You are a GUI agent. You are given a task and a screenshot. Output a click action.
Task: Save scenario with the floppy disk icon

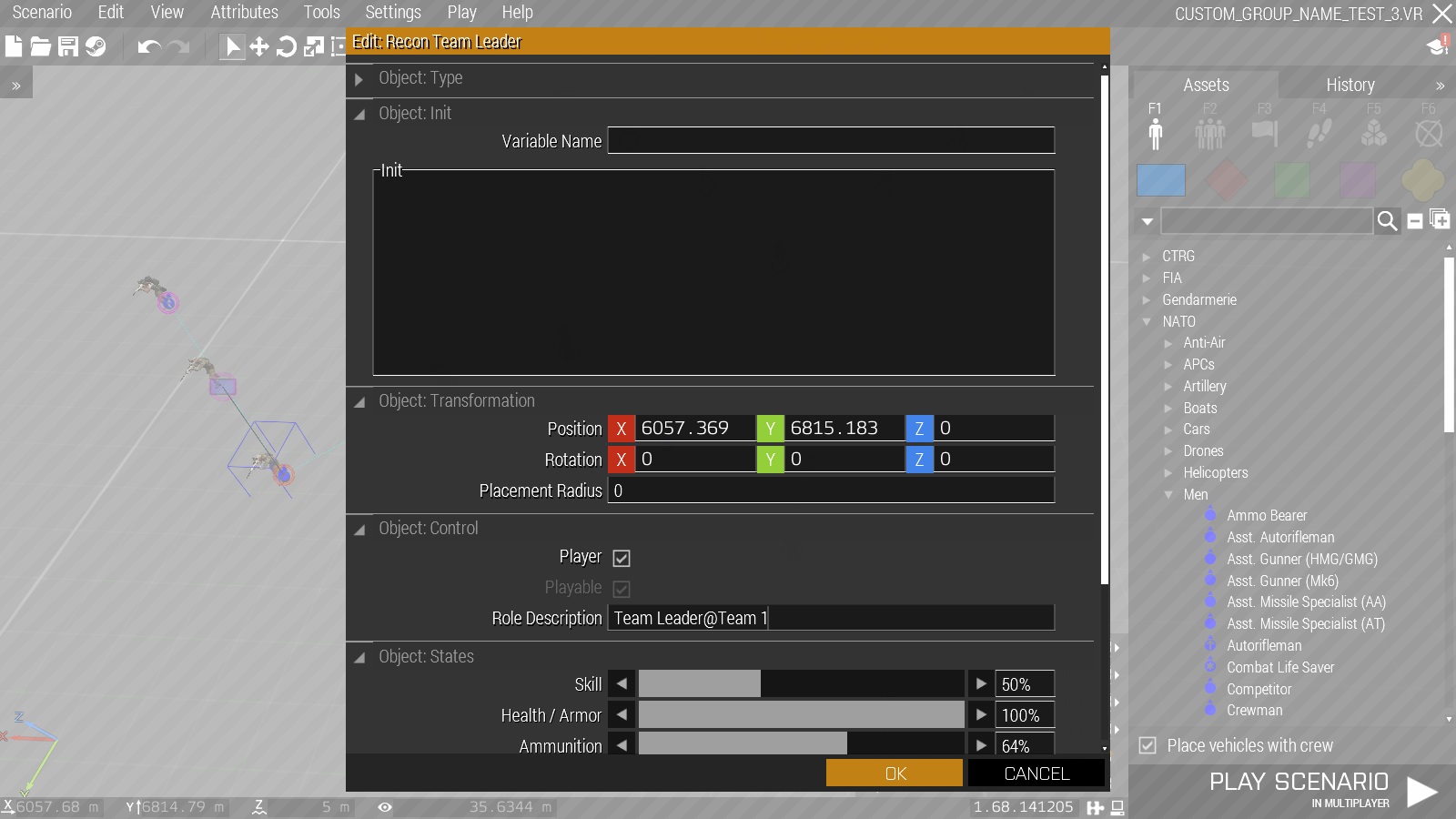(68, 46)
